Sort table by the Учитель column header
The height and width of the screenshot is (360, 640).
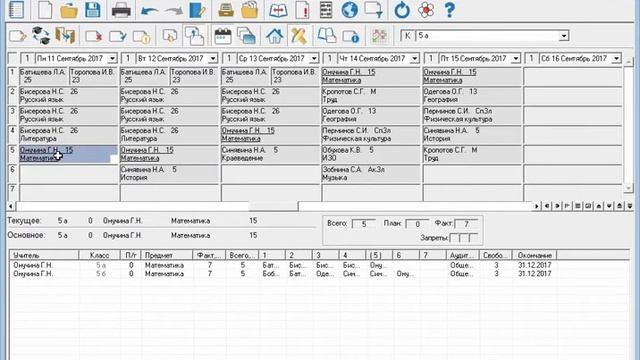coord(44,255)
